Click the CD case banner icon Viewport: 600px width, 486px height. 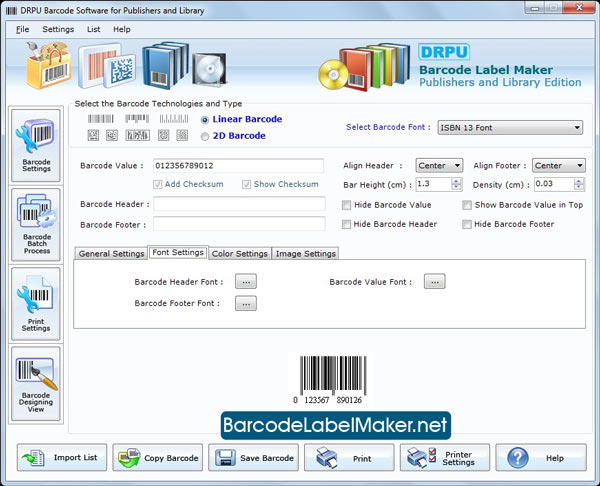click(x=209, y=69)
